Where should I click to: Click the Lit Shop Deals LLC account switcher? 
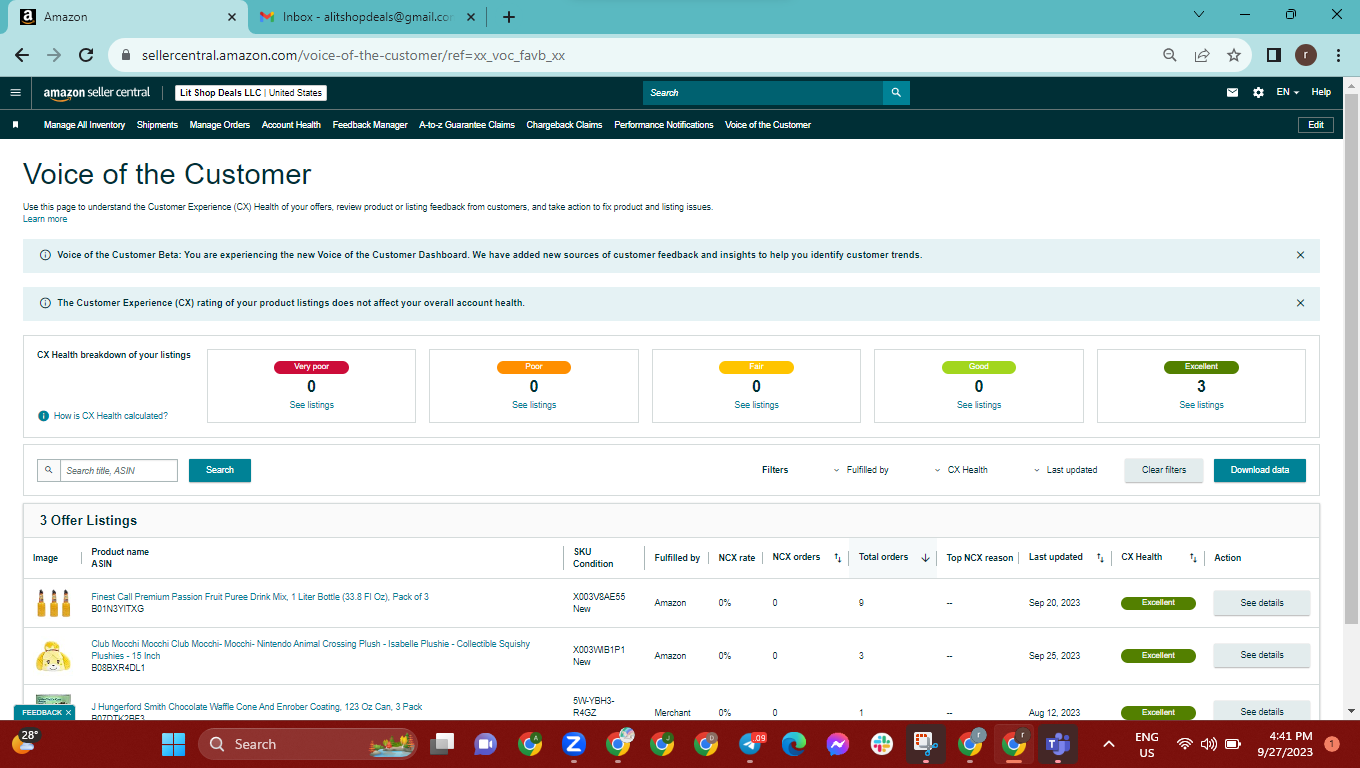(250, 93)
